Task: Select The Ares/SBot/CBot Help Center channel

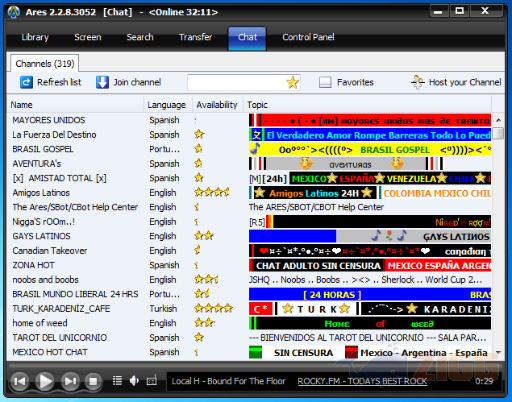Action: coord(75,207)
